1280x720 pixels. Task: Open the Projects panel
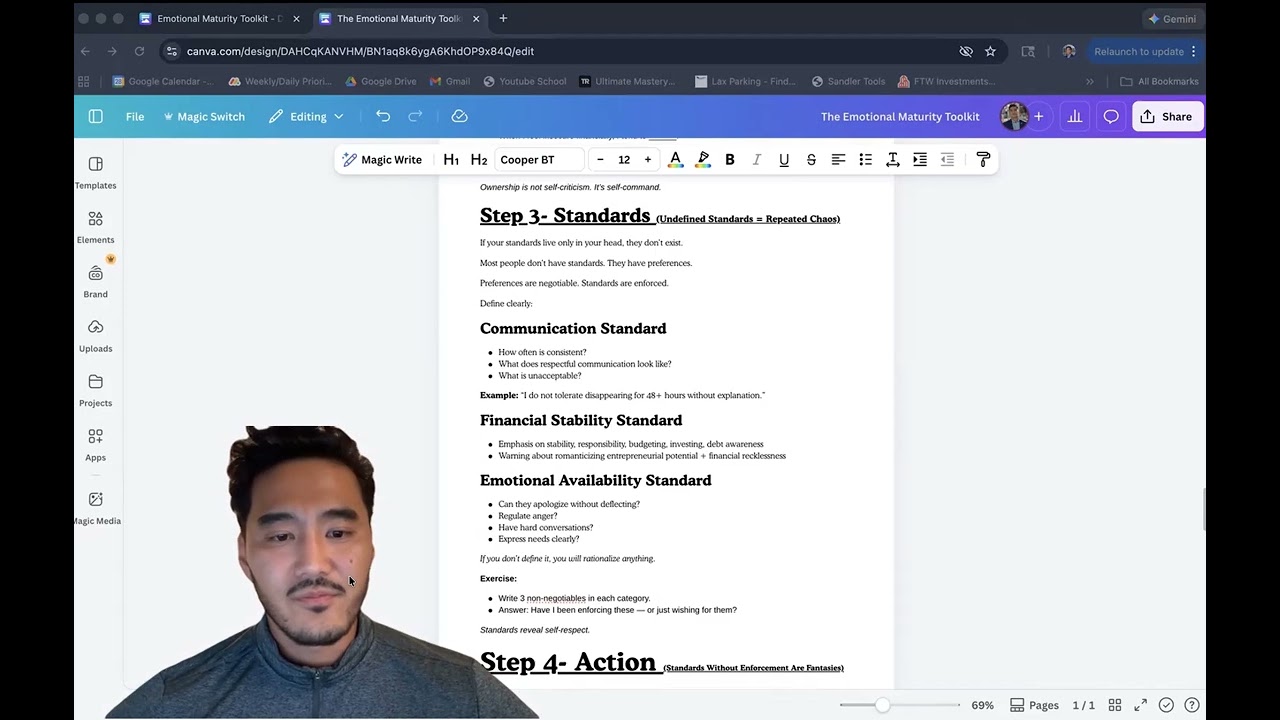click(95, 391)
